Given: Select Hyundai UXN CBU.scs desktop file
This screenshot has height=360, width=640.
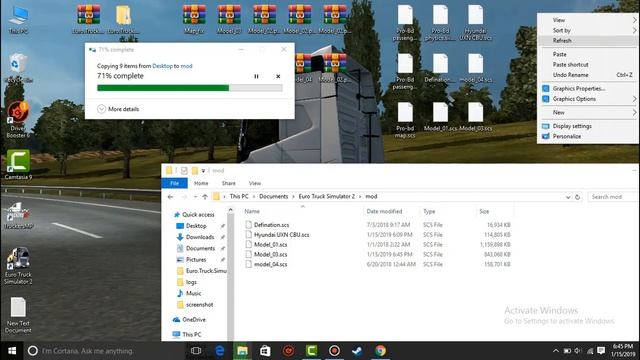Looking at the screenshot, I should (x=476, y=23).
